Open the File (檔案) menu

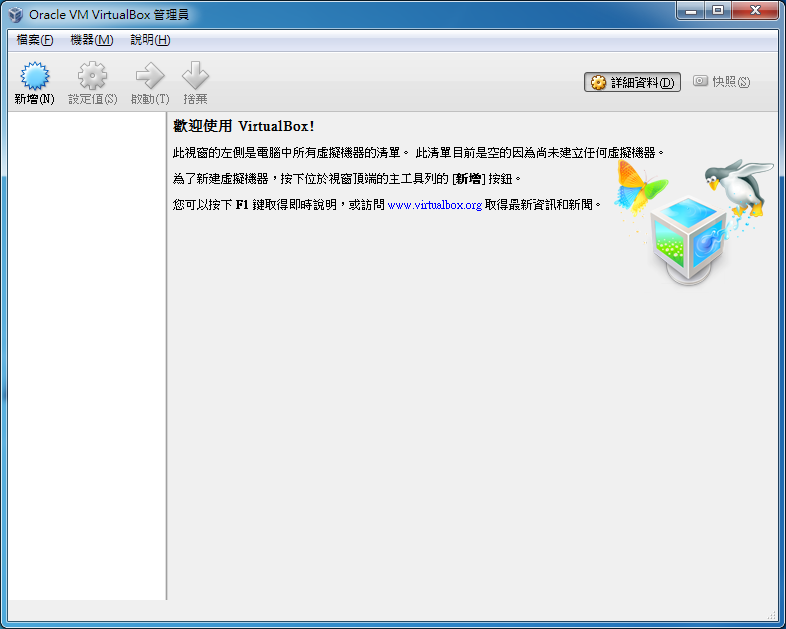35,40
